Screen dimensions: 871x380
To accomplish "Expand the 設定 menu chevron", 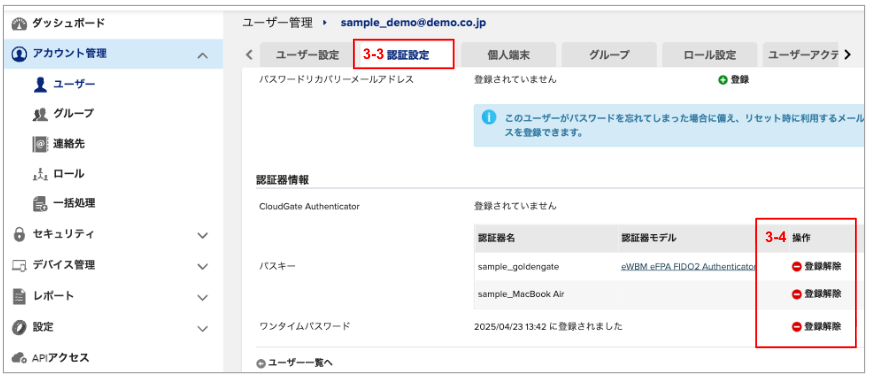I will pos(203,328).
